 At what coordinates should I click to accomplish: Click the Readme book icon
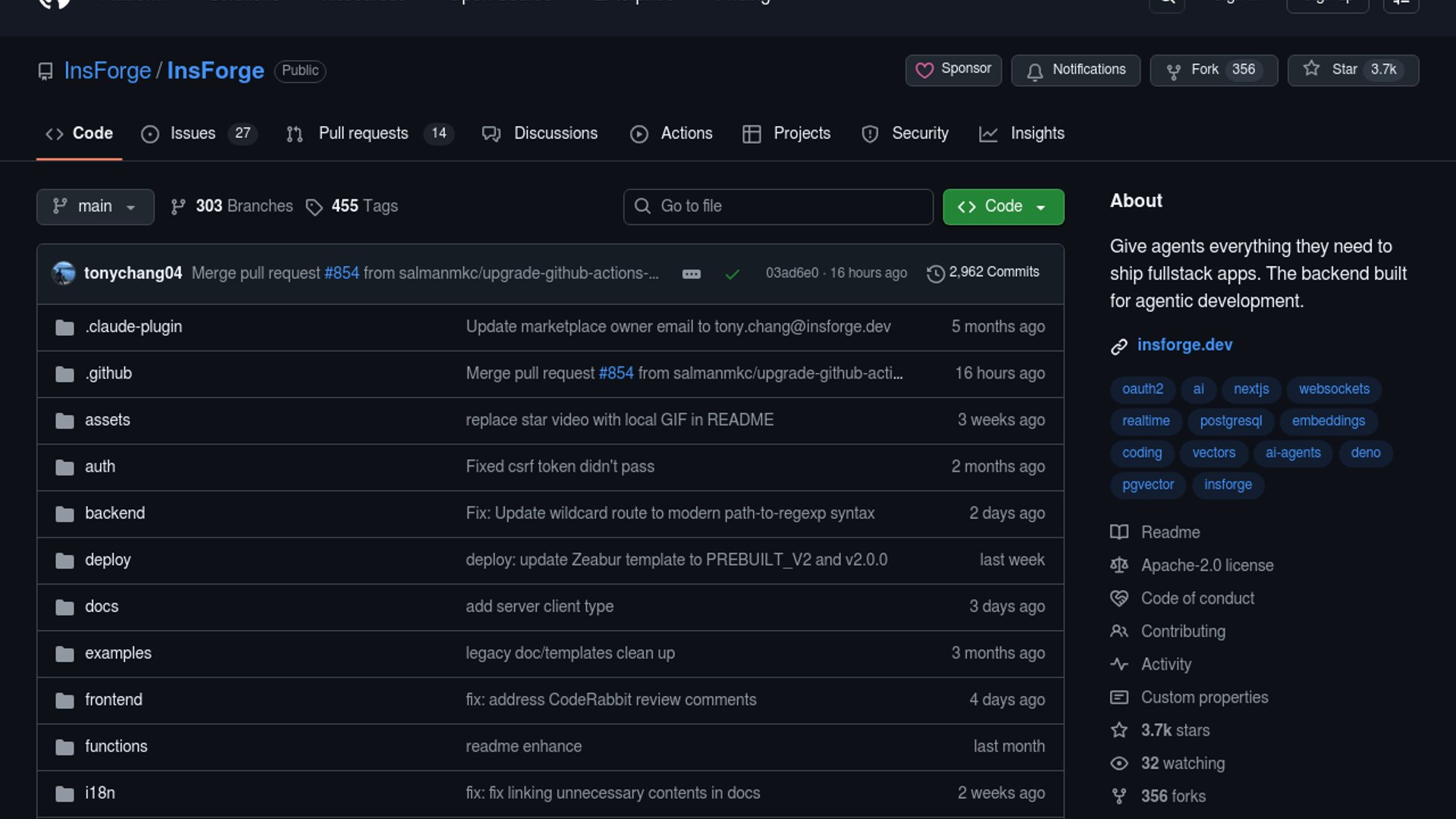pos(1119,532)
